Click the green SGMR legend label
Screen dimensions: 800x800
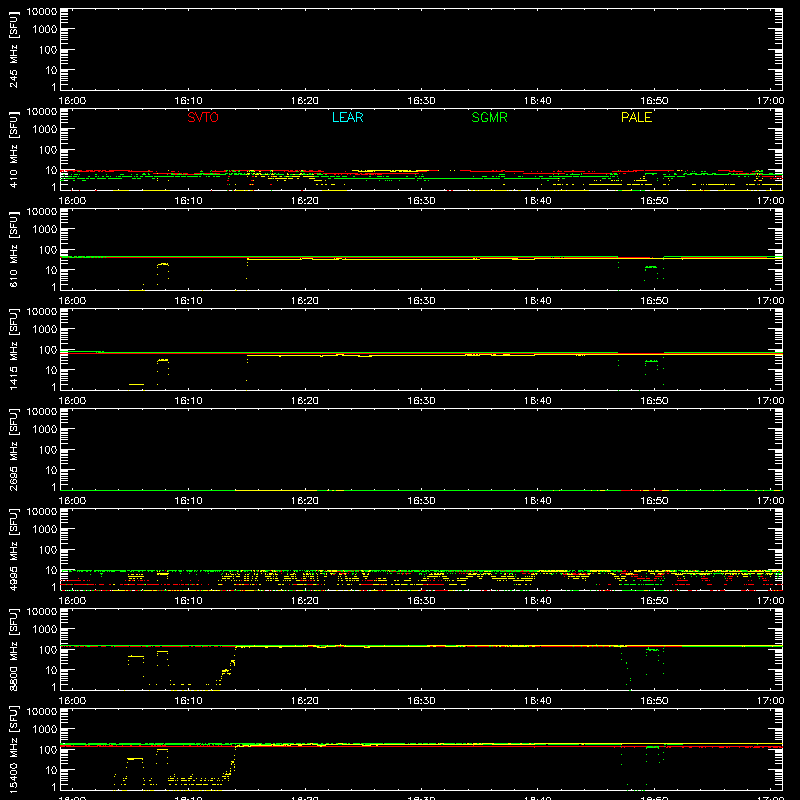coord(489,117)
